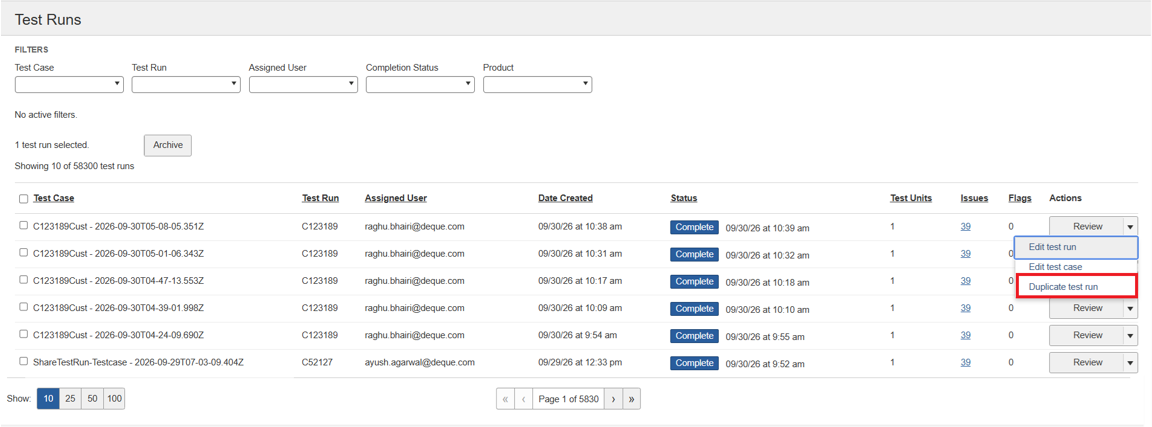Image resolution: width=1152 pixels, height=427 pixels.
Task: Open the Product filter dropdown
Action: pyautogui.click(x=538, y=85)
